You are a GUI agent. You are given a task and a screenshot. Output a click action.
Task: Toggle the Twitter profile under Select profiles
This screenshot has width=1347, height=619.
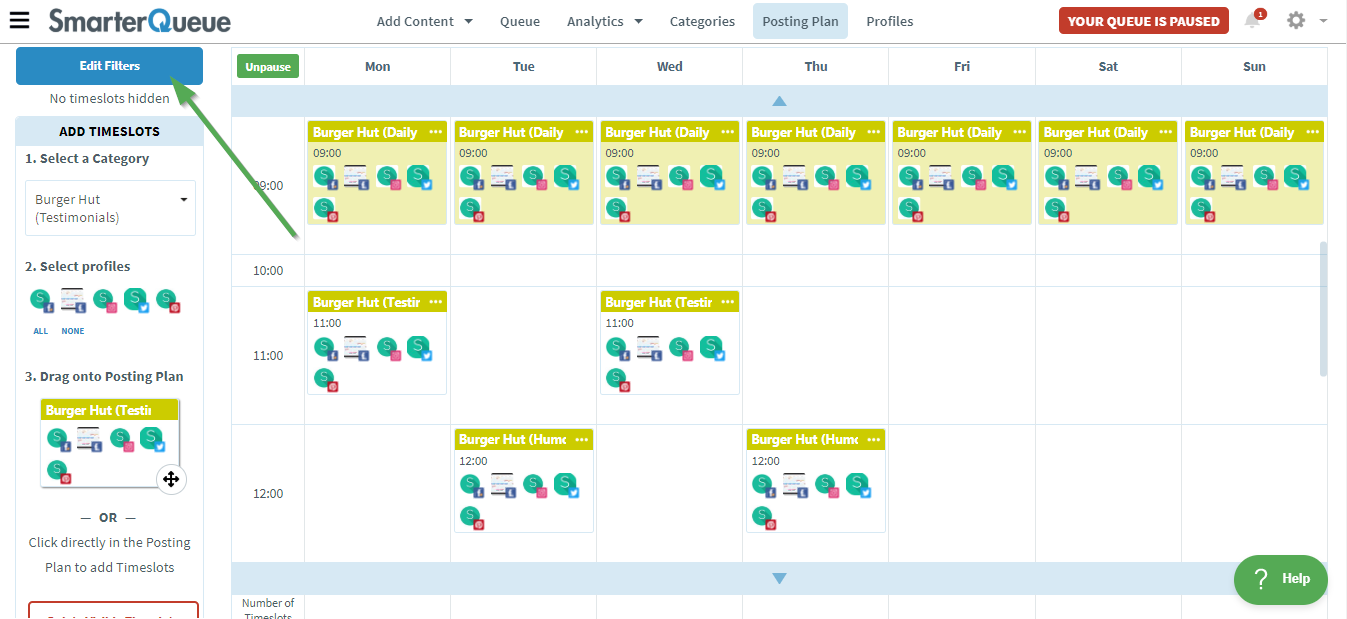tap(136, 300)
